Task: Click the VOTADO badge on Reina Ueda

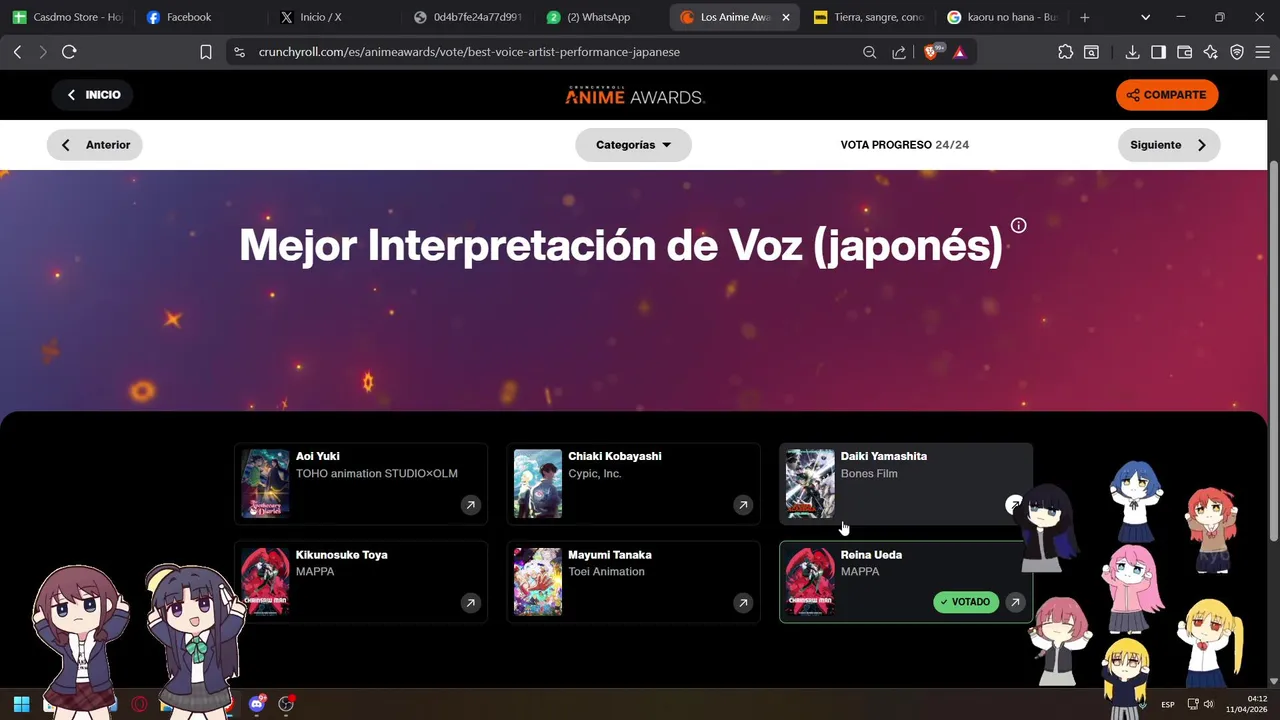Action: (x=966, y=602)
